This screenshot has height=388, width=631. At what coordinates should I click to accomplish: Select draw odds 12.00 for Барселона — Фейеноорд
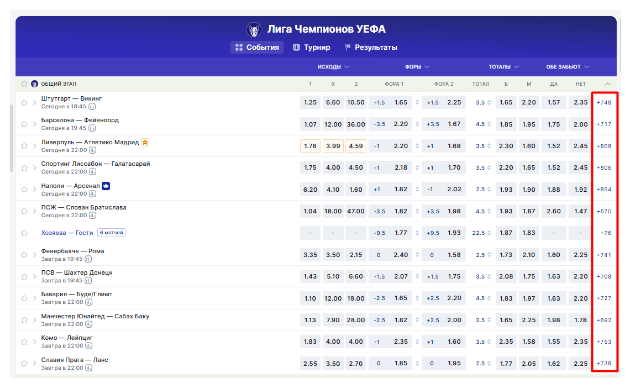point(333,124)
